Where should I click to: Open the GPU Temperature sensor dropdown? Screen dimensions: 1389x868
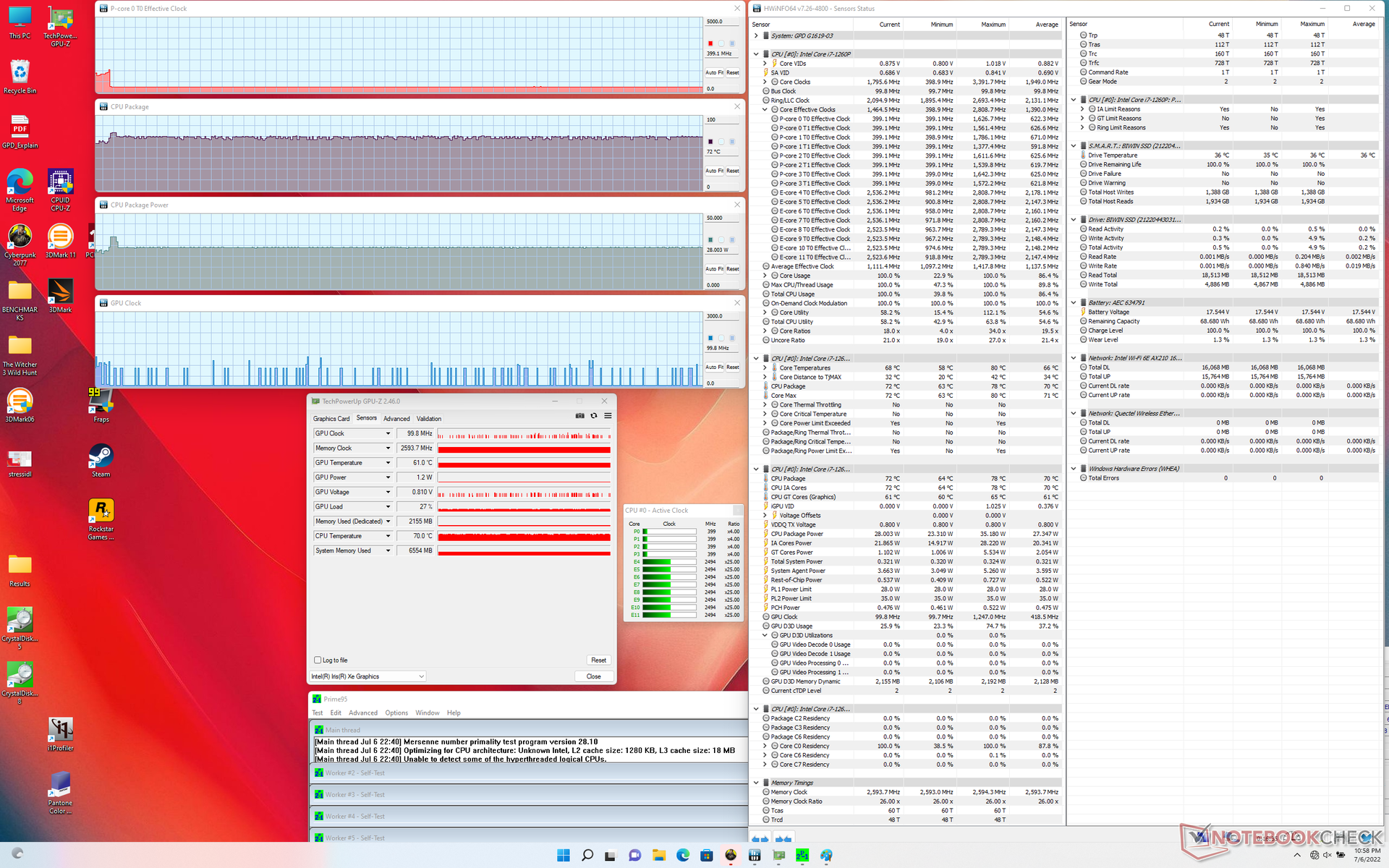coord(388,463)
